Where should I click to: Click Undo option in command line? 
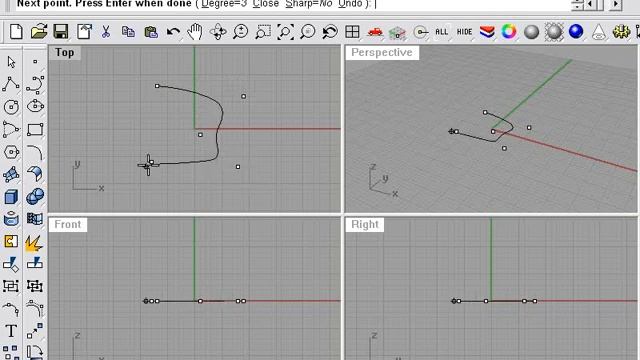(x=350, y=4)
